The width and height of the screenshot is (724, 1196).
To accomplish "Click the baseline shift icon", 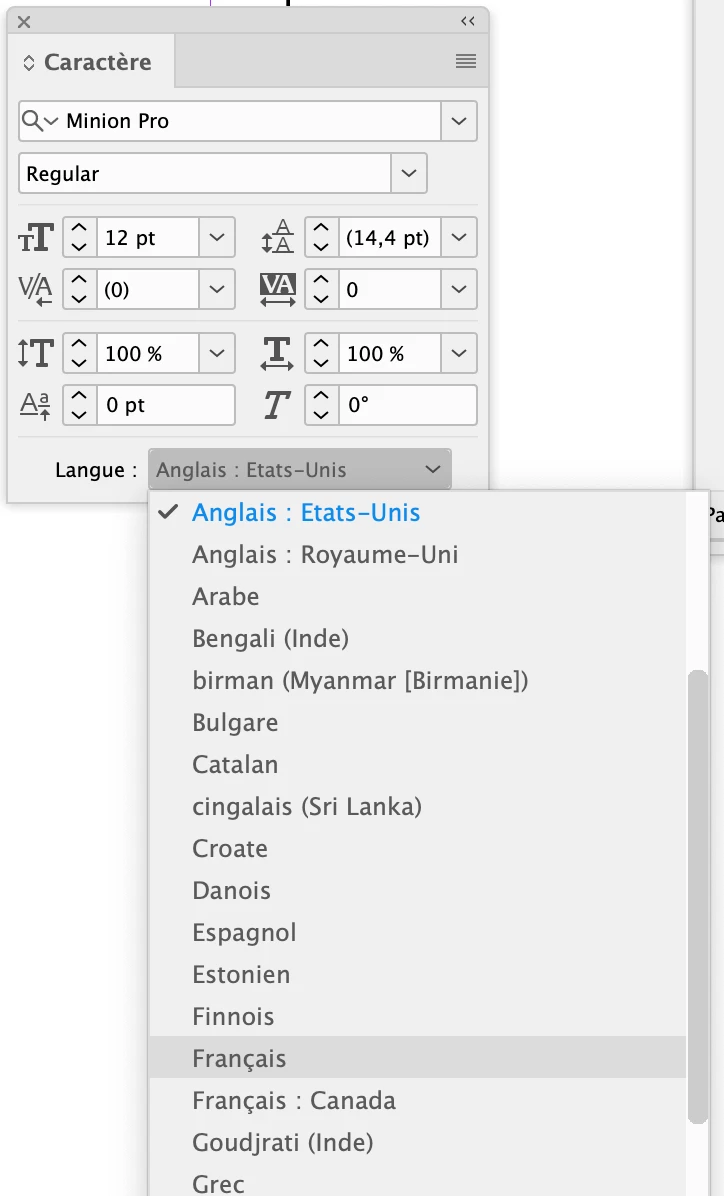I will 35,405.
